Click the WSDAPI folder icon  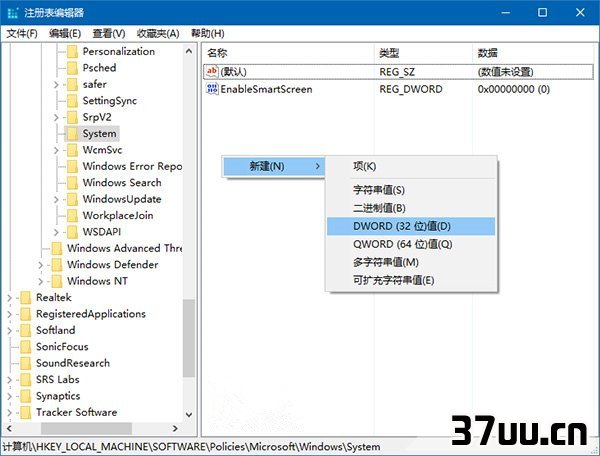click(x=72, y=232)
